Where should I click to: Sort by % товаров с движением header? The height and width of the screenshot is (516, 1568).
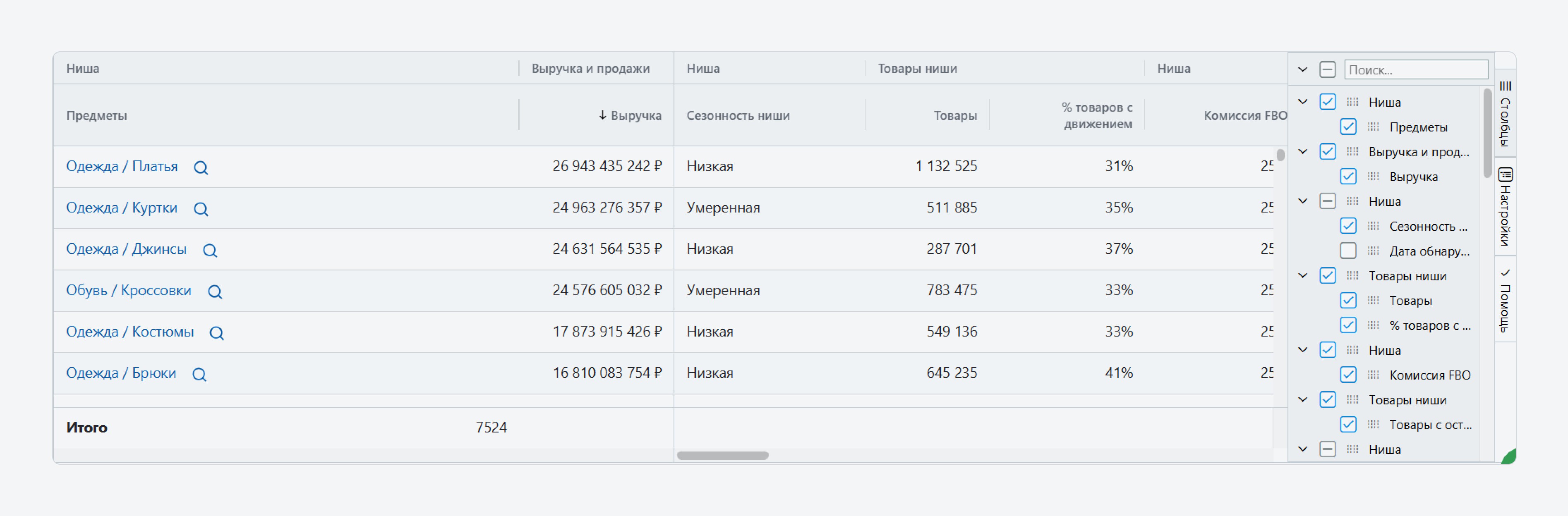(x=1097, y=115)
